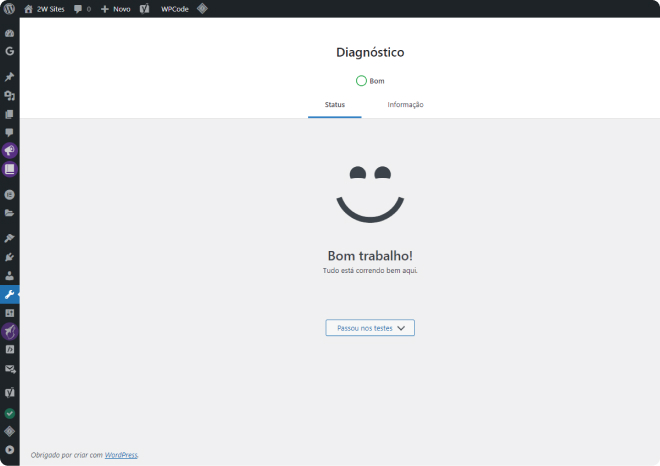
Task: Click the Diagnóstico page heading
Action: (370, 52)
